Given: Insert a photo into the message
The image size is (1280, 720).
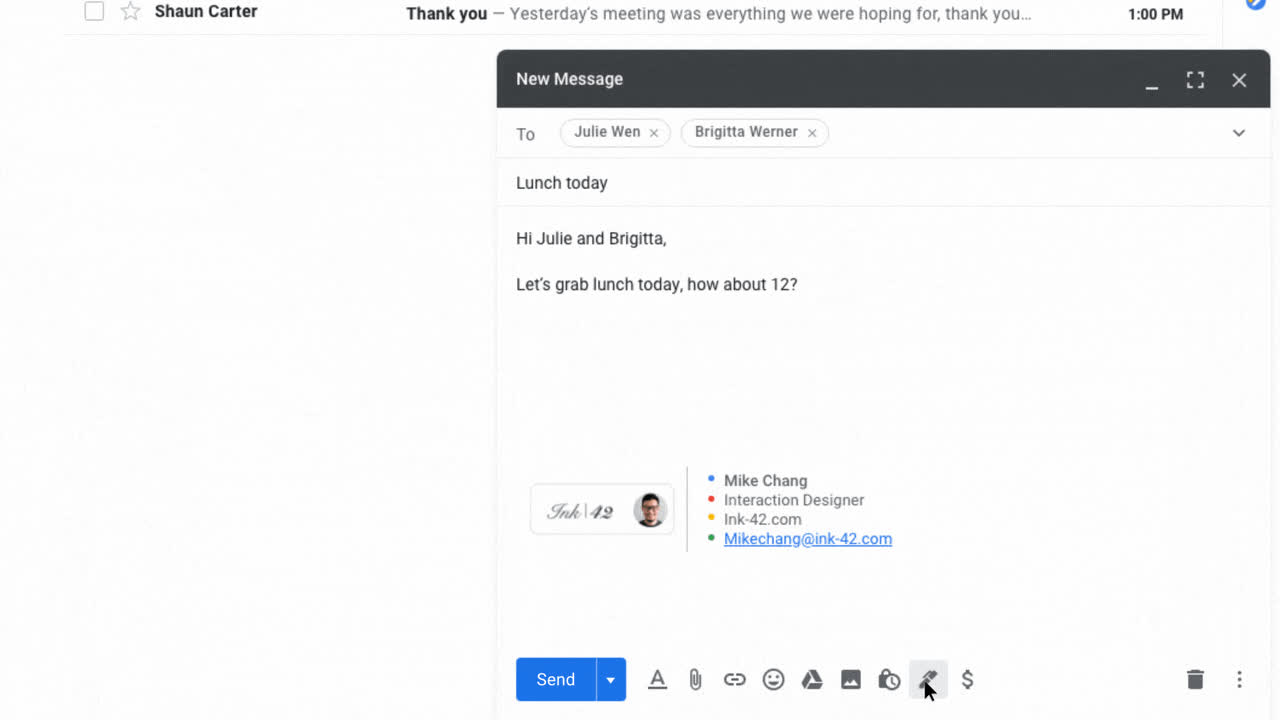Looking at the screenshot, I should (x=851, y=680).
